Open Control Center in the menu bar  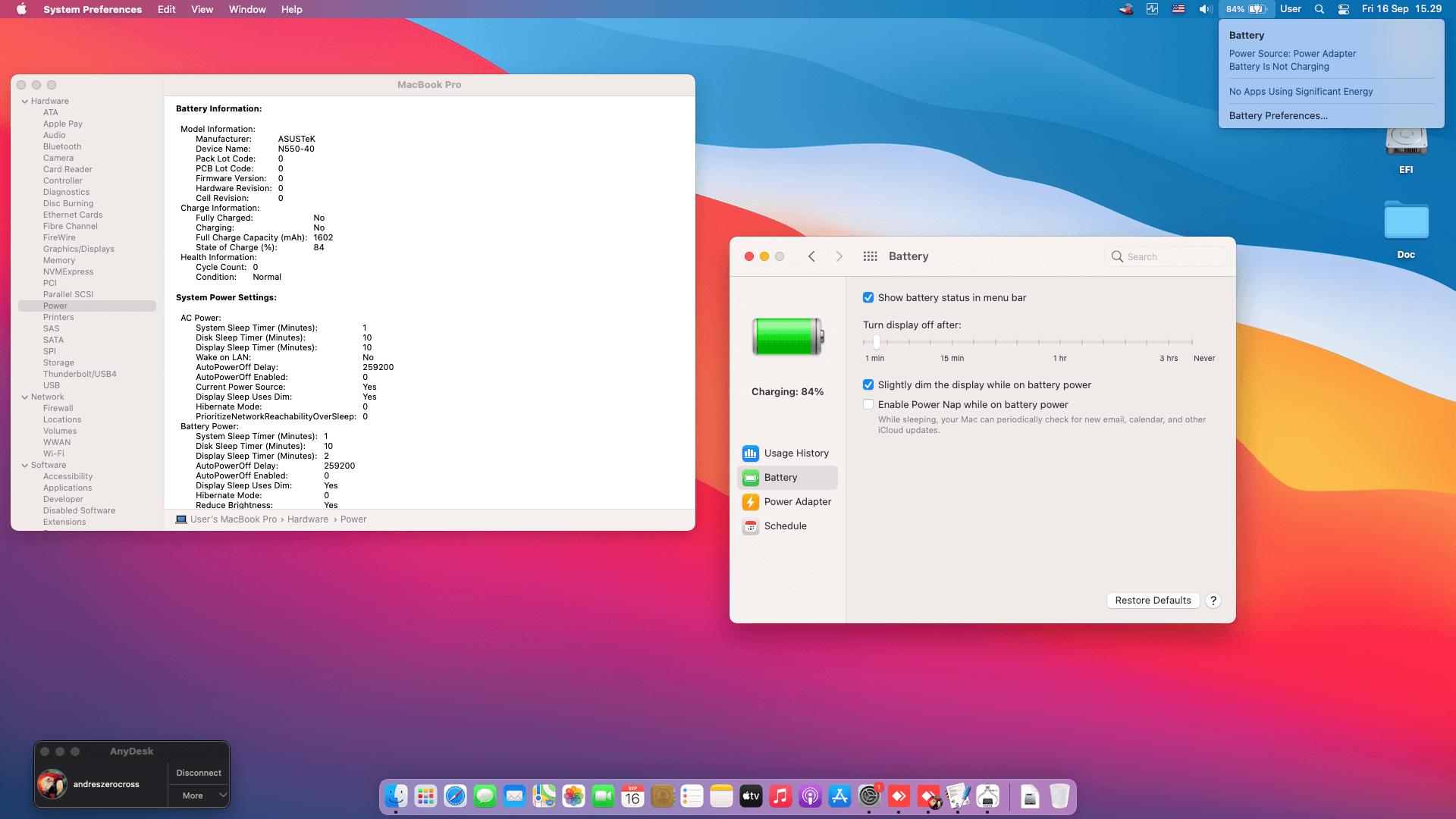[1343, 9]
